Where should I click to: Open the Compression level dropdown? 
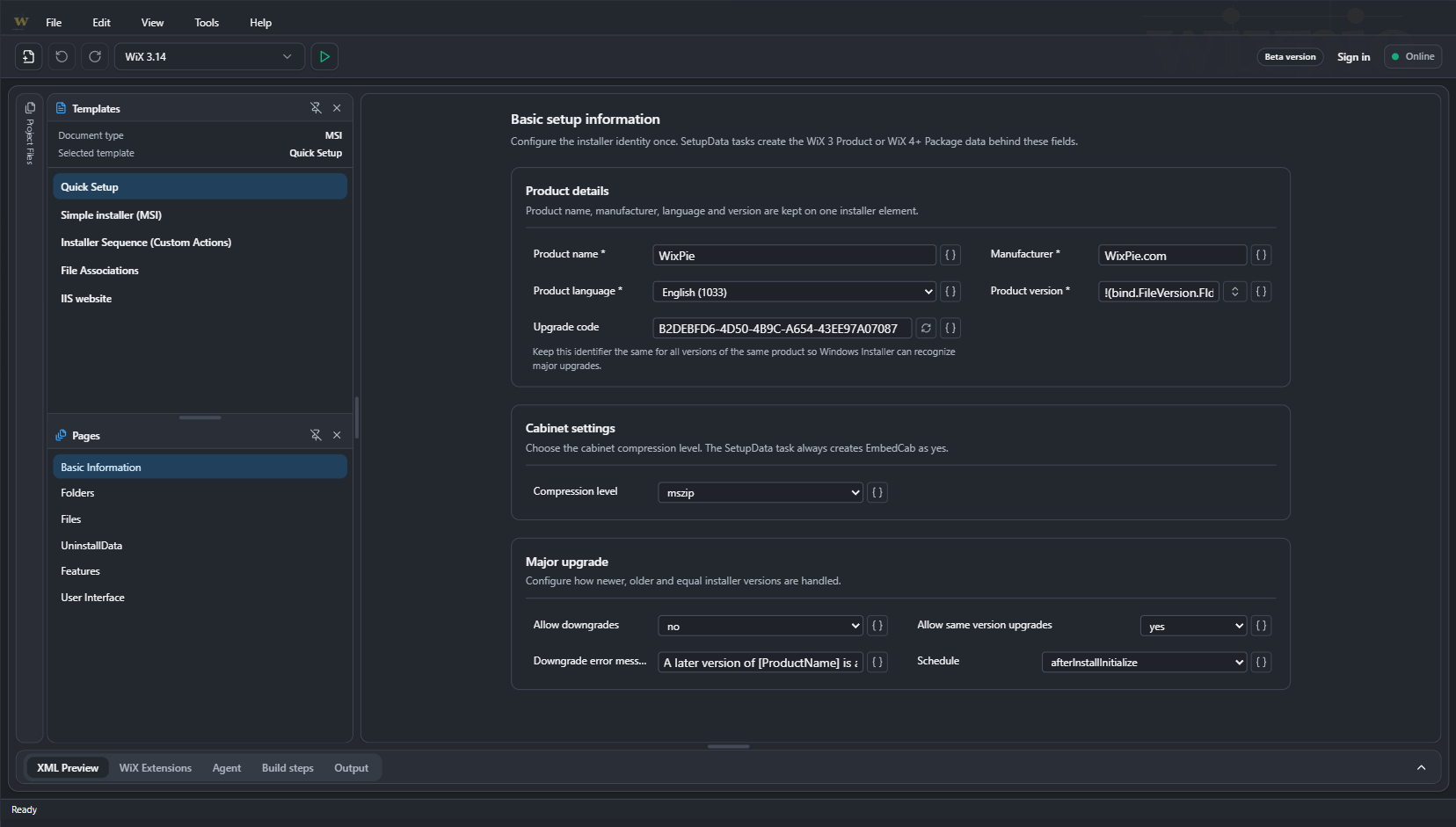[x=761, y=492]
